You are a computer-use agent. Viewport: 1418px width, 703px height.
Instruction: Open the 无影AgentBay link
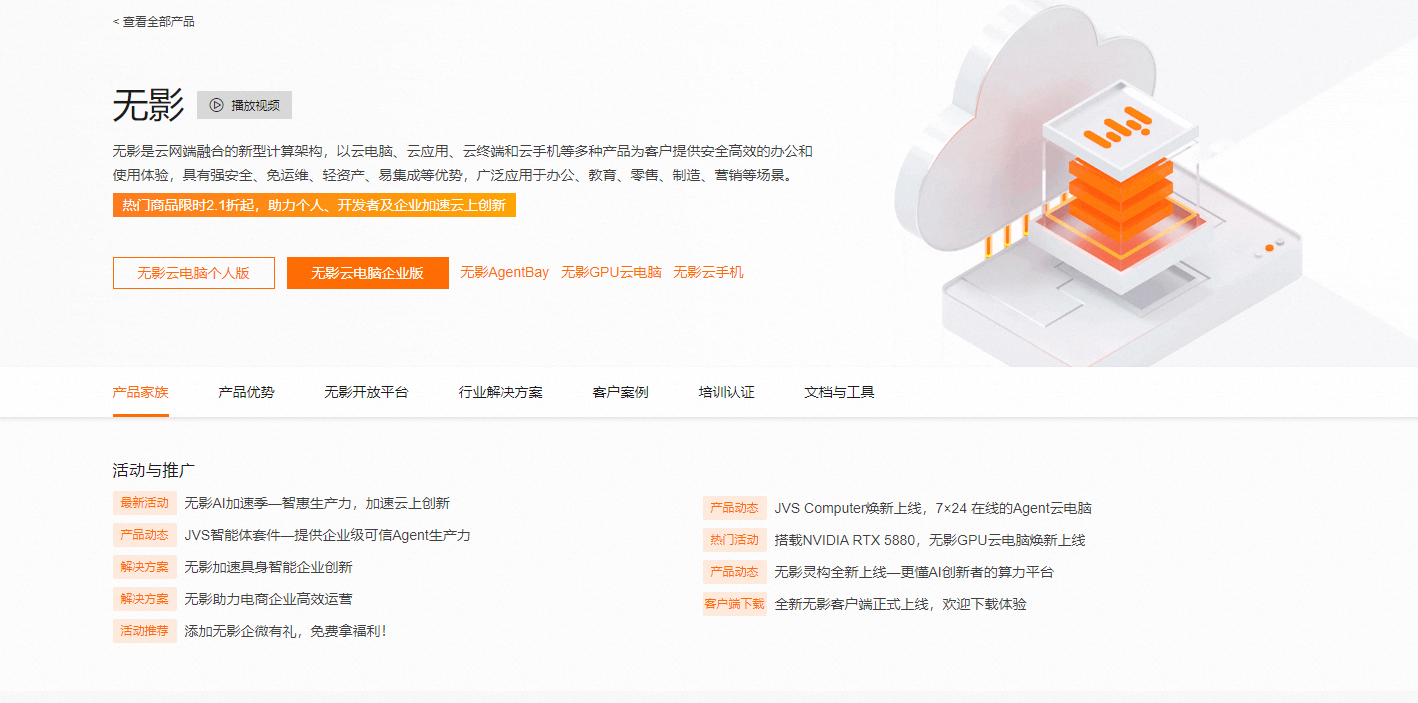[x=504, y=272]
